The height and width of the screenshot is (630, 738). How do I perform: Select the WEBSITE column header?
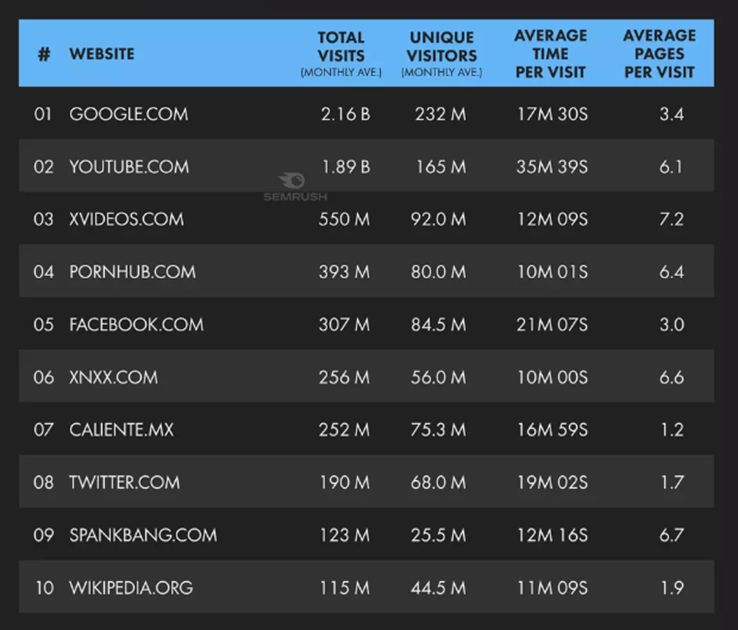pos(102,54)
